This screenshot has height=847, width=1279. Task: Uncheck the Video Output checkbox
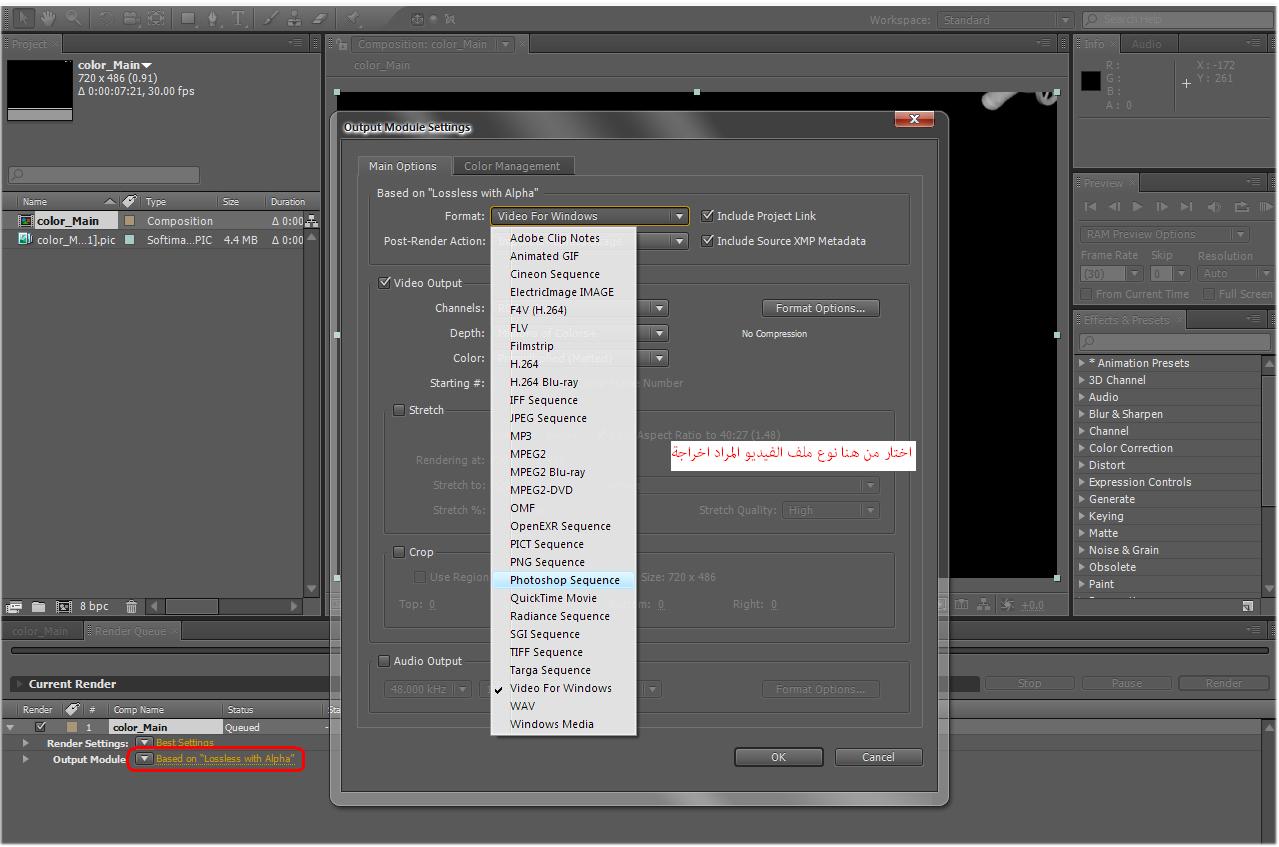pyautogui.click(x=384, y=282)
